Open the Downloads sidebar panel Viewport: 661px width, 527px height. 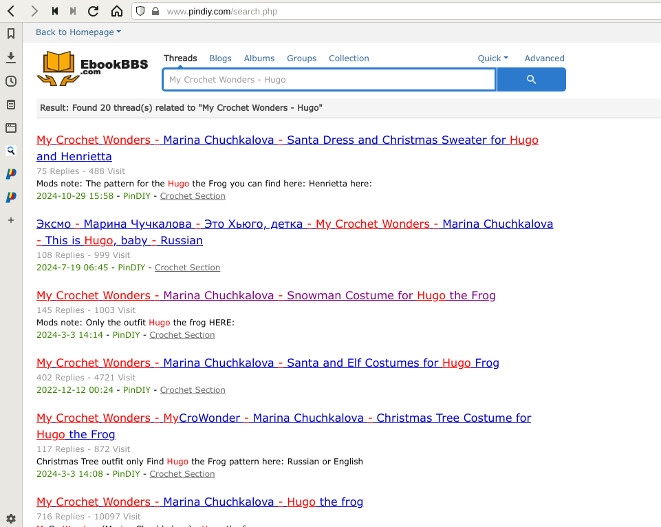(x=11, y=57)
